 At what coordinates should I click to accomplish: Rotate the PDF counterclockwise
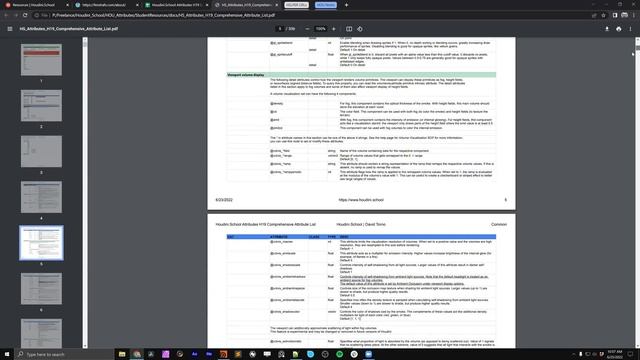click(360, 29)
